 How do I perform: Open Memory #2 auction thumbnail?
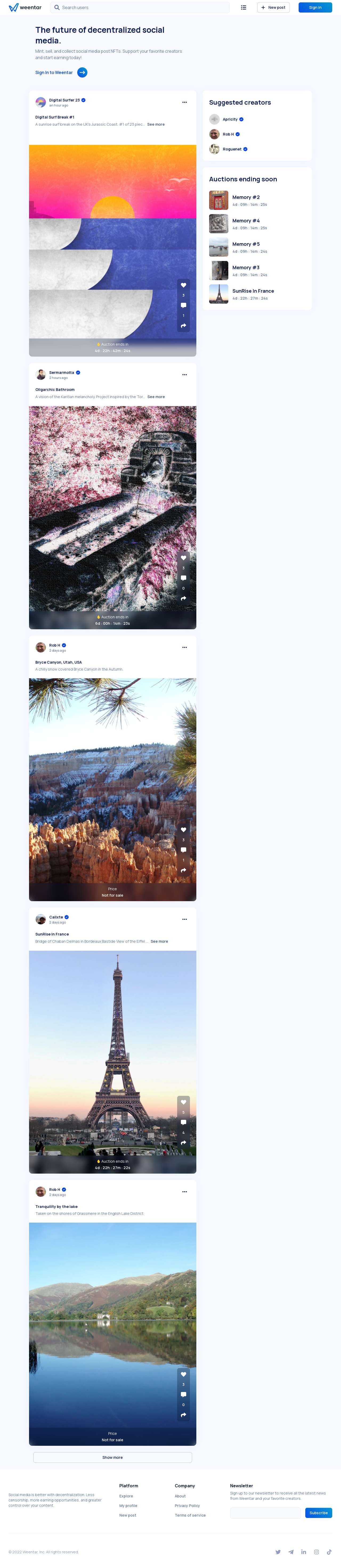tap(219, 200)
